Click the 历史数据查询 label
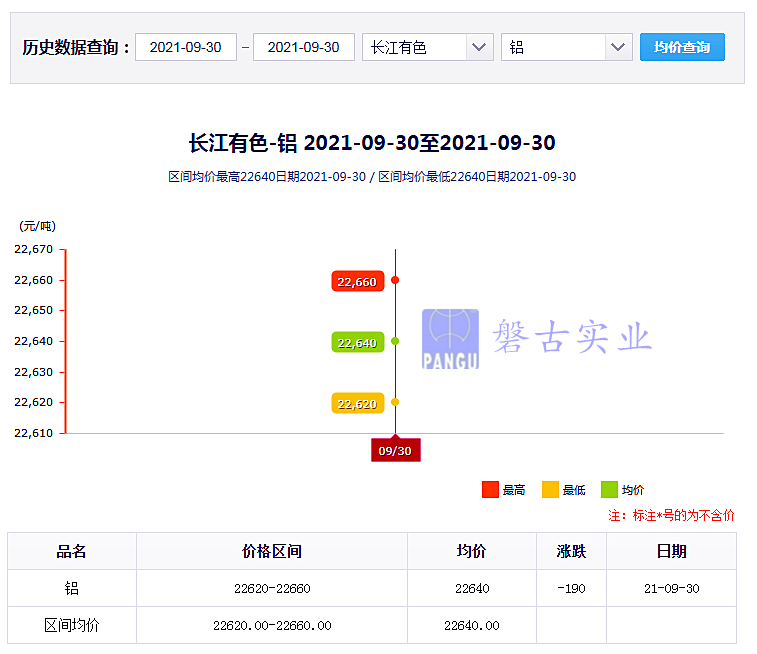Image resolution: width=757 pixels, height=654 pixels. coord(76,47)
